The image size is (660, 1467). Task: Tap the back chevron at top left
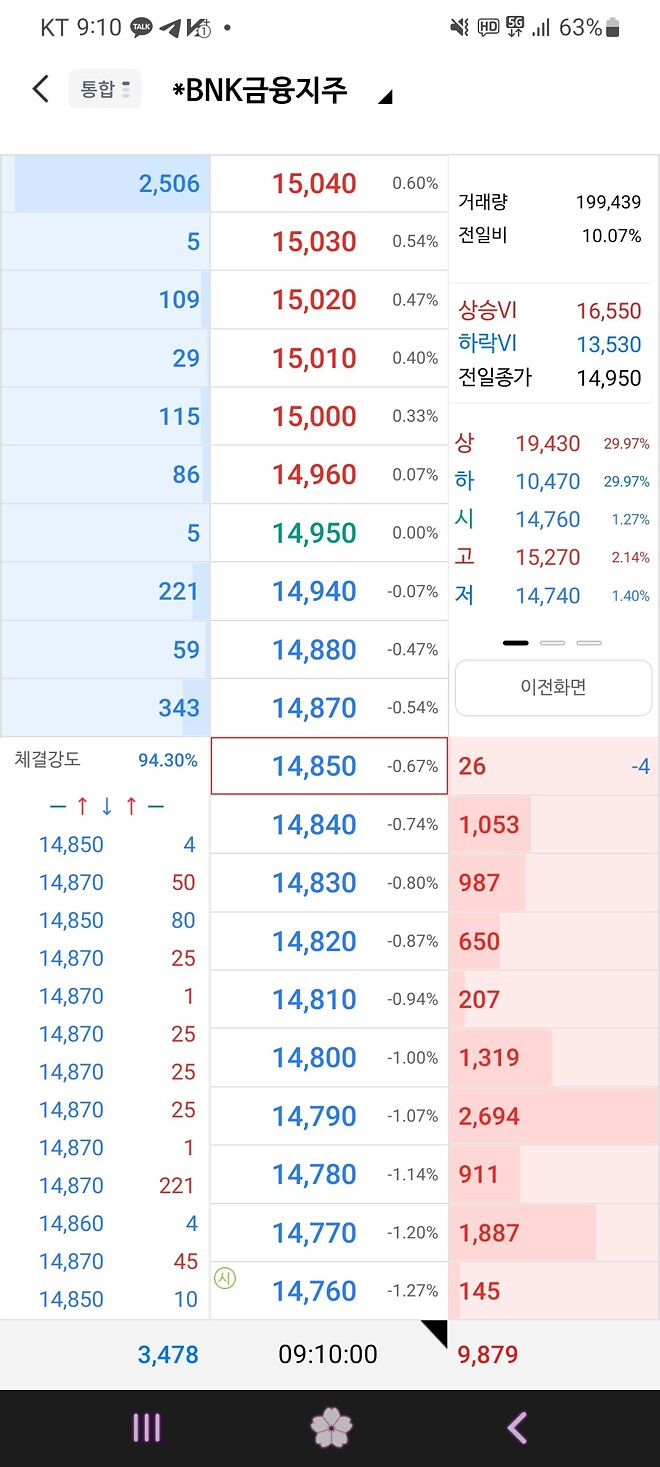(39, 88)
